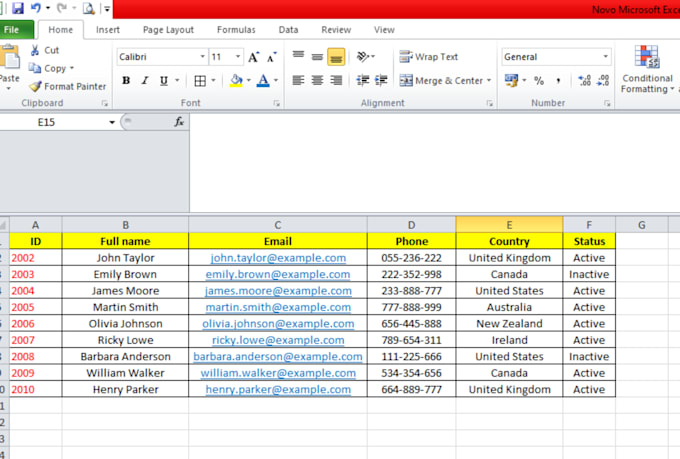Click the Select All corner button
This screenshot has height=459, width=680.
4,225
